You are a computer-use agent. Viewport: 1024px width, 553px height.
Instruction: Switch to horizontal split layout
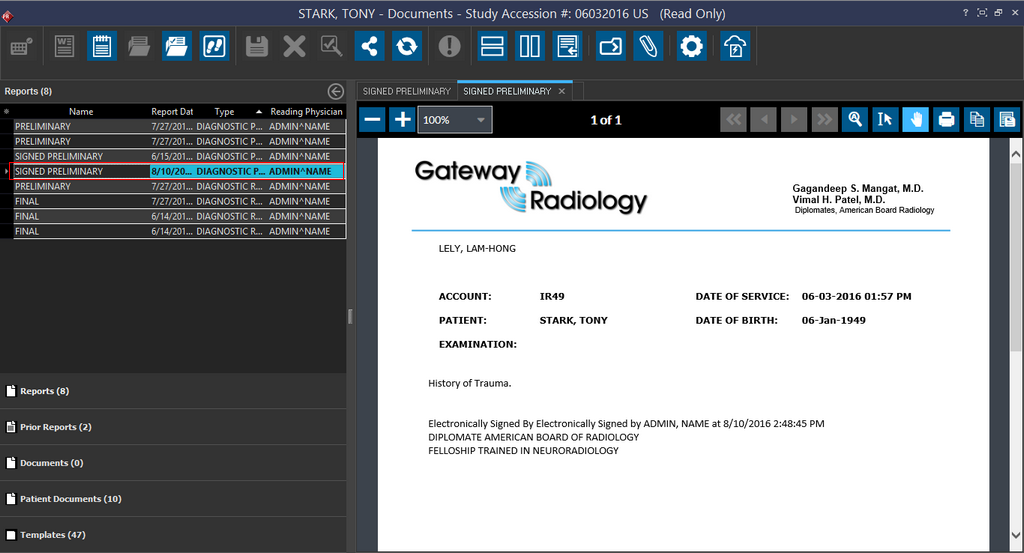(x=492, y=46)
